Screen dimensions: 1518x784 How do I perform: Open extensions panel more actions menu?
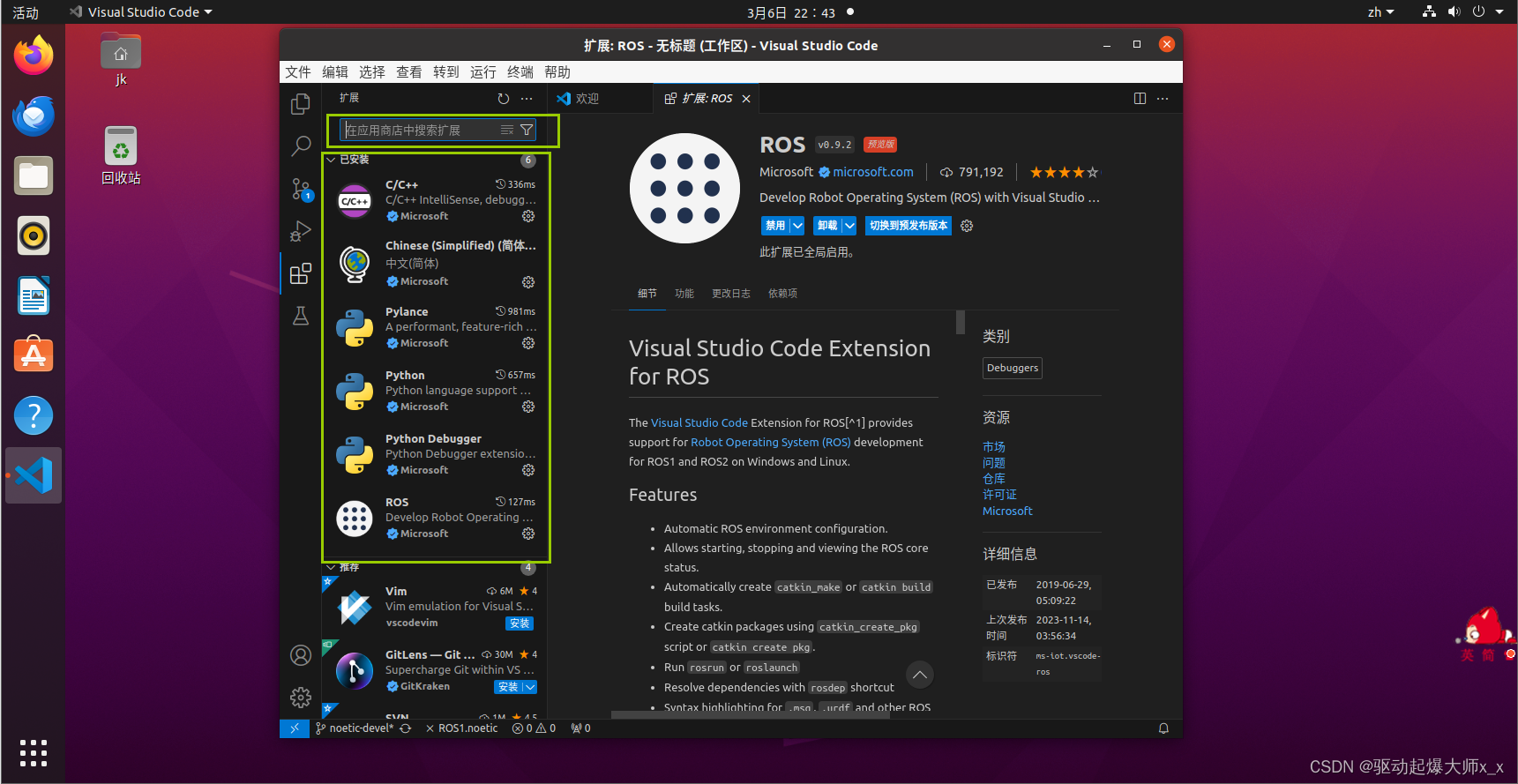pos(527,99)
